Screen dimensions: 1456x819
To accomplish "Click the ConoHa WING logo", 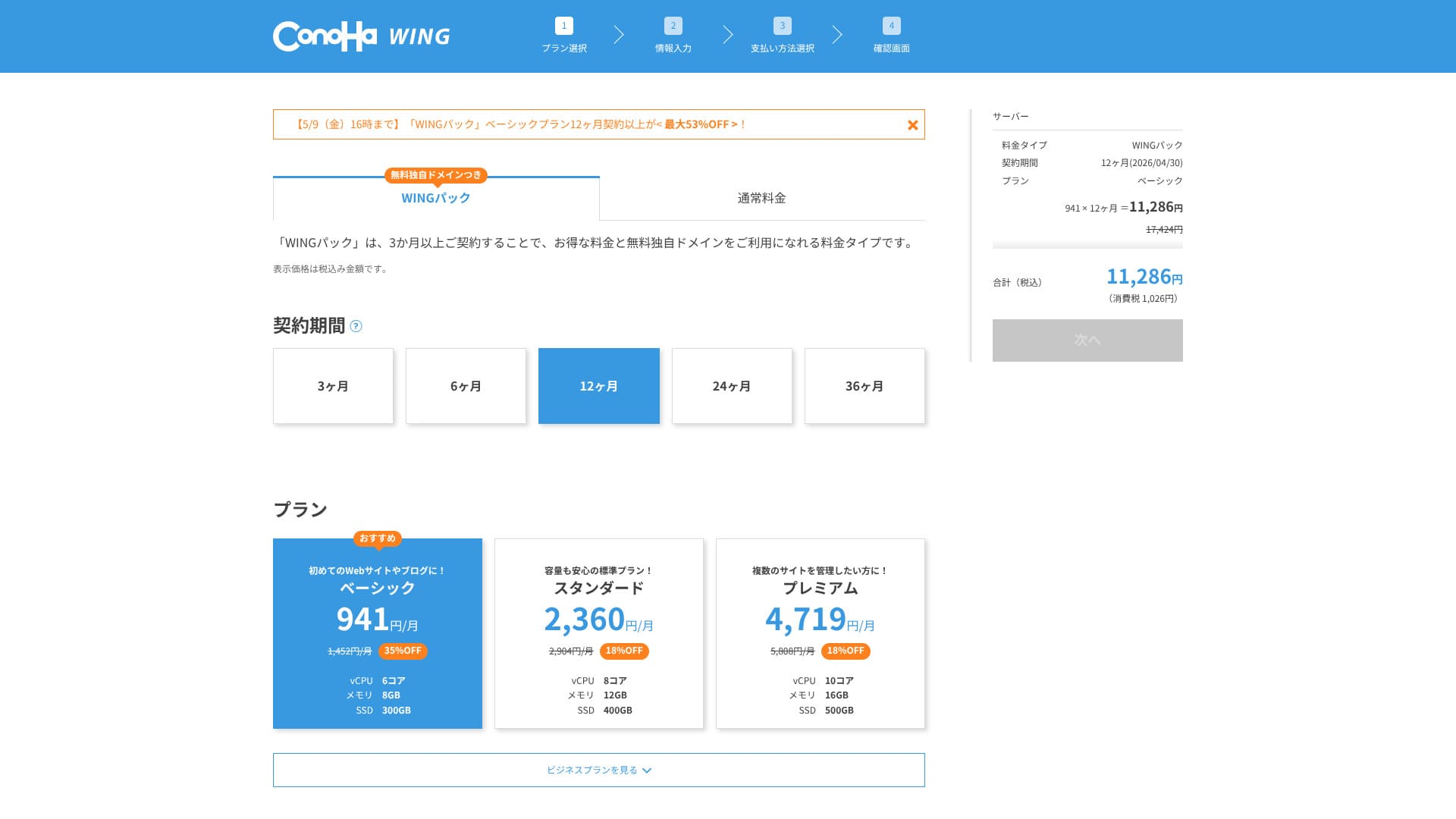I will pyautogui.click(x=361, y=36).
